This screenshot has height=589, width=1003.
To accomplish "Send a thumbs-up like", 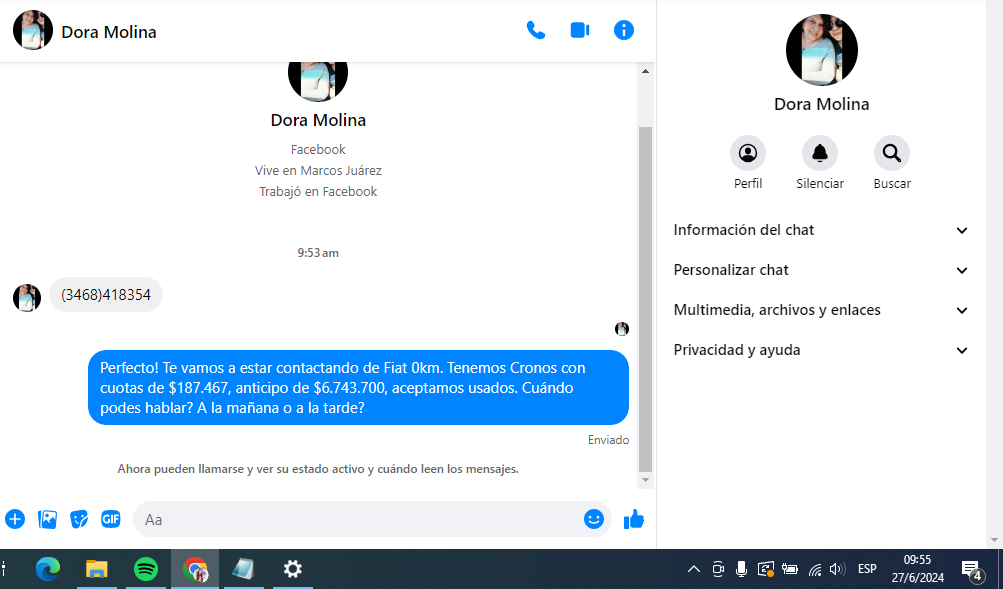I will tap(634, 519).
